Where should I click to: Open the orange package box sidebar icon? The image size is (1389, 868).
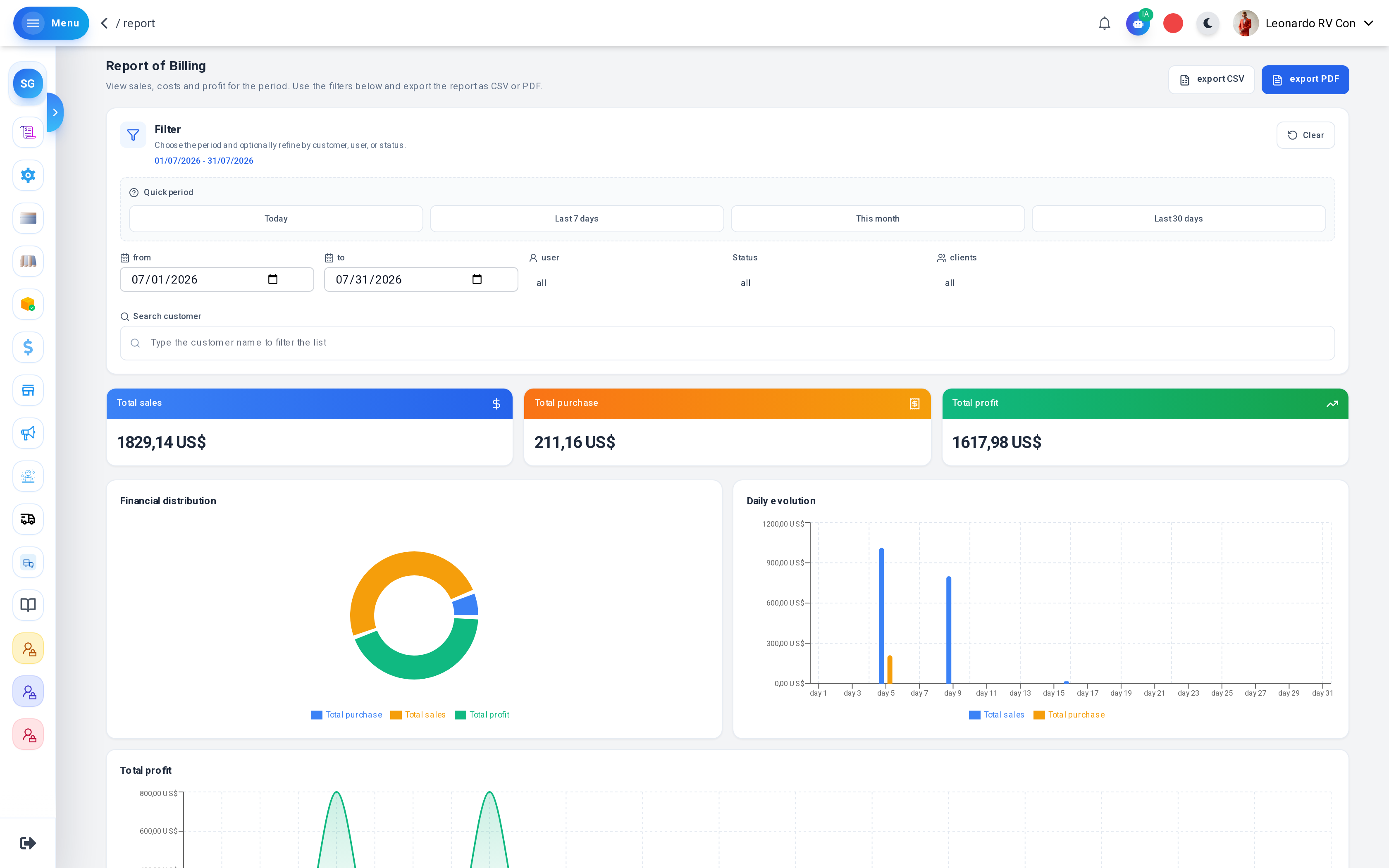click(x=28, y=304)
